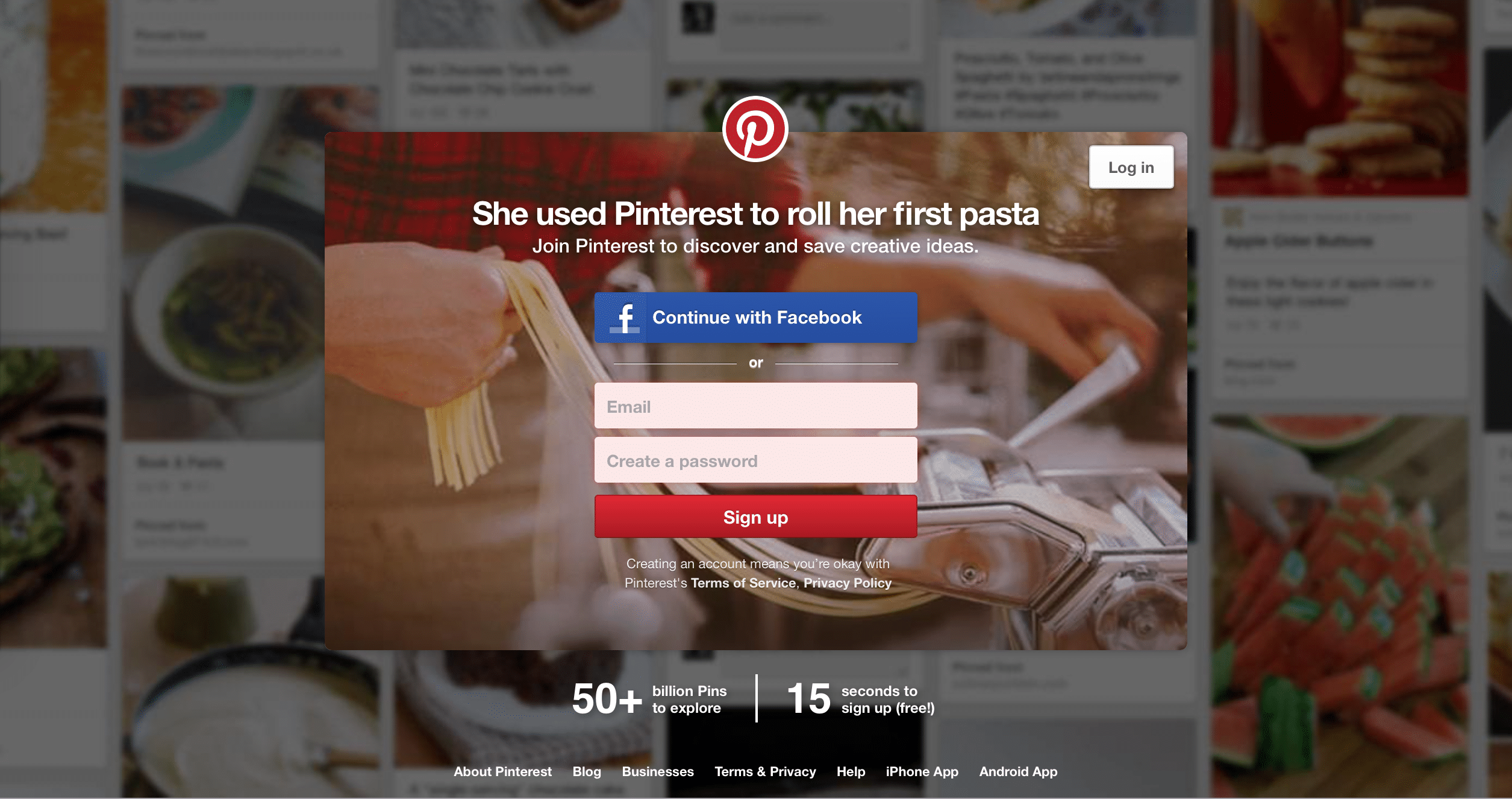Screen dimensions: 1512x799
Task: Click the Create a password field
Action: point(755,461)
